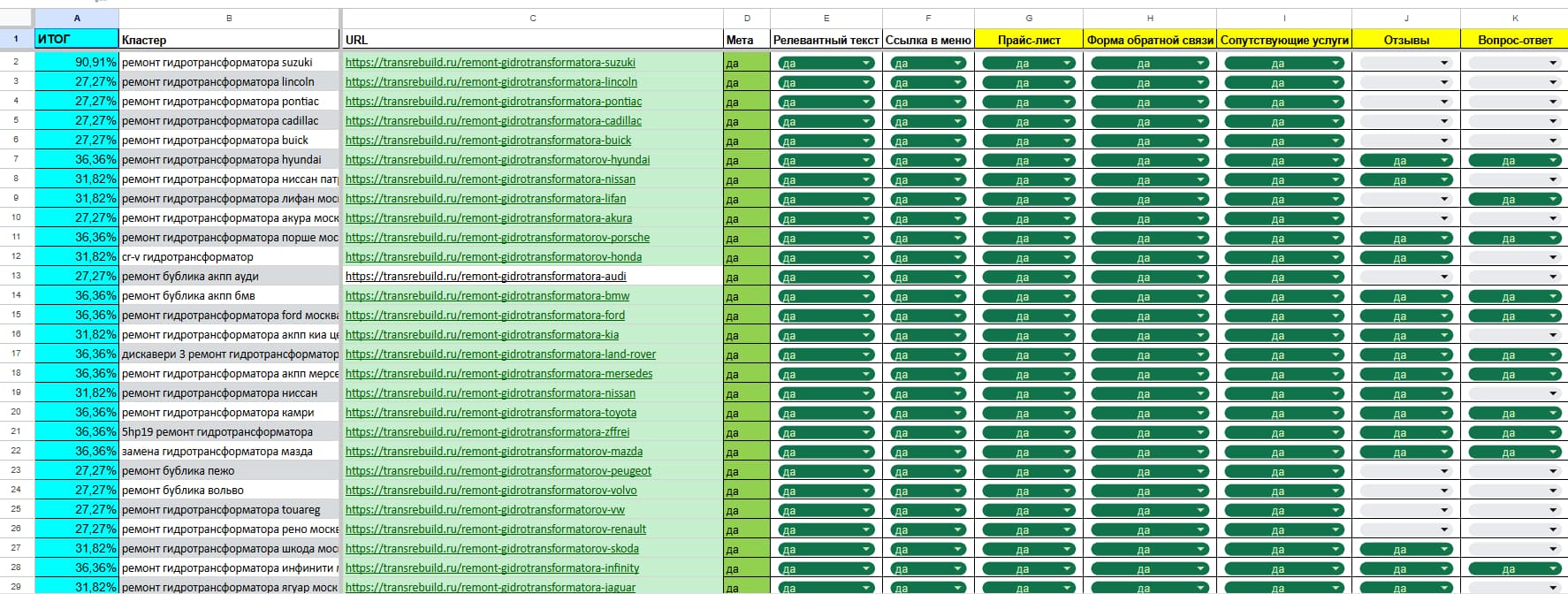Select the ИТОГ percentage in the jaguar row

[x=77, y=586]
